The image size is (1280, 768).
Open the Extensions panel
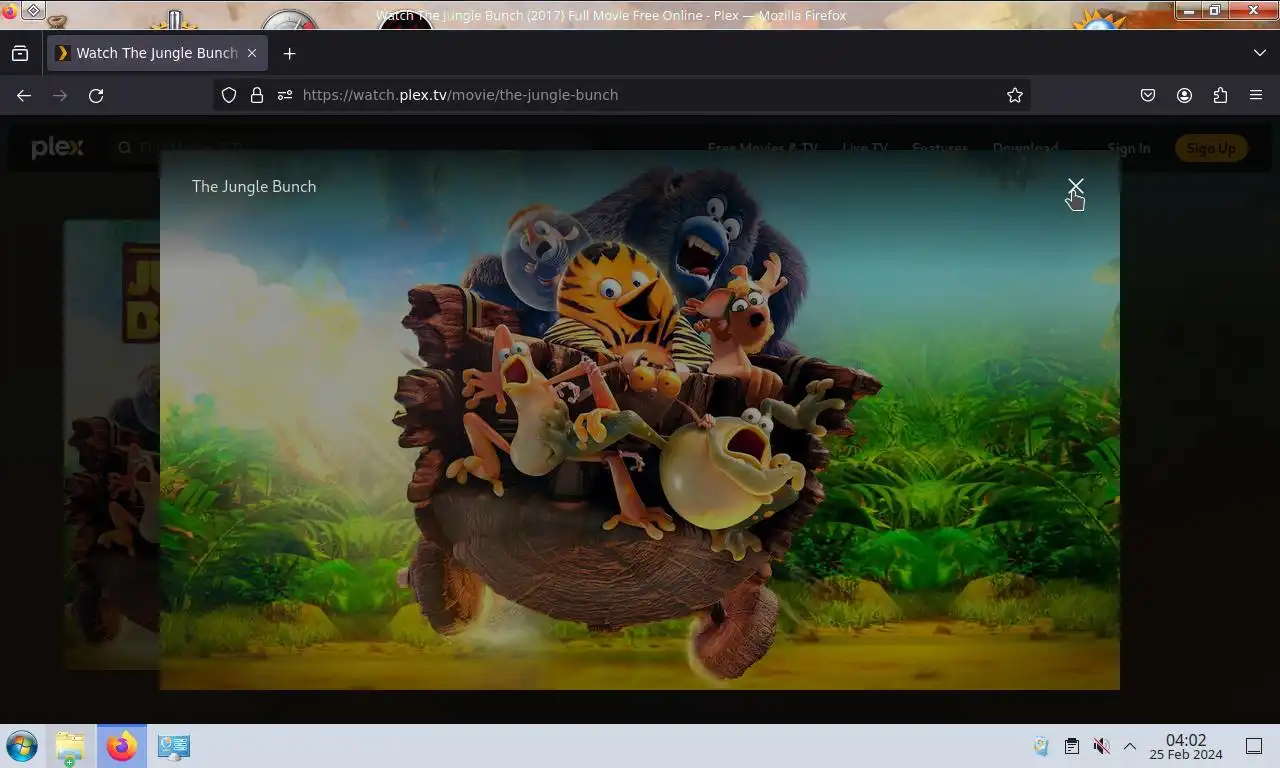coord(1220,95)
